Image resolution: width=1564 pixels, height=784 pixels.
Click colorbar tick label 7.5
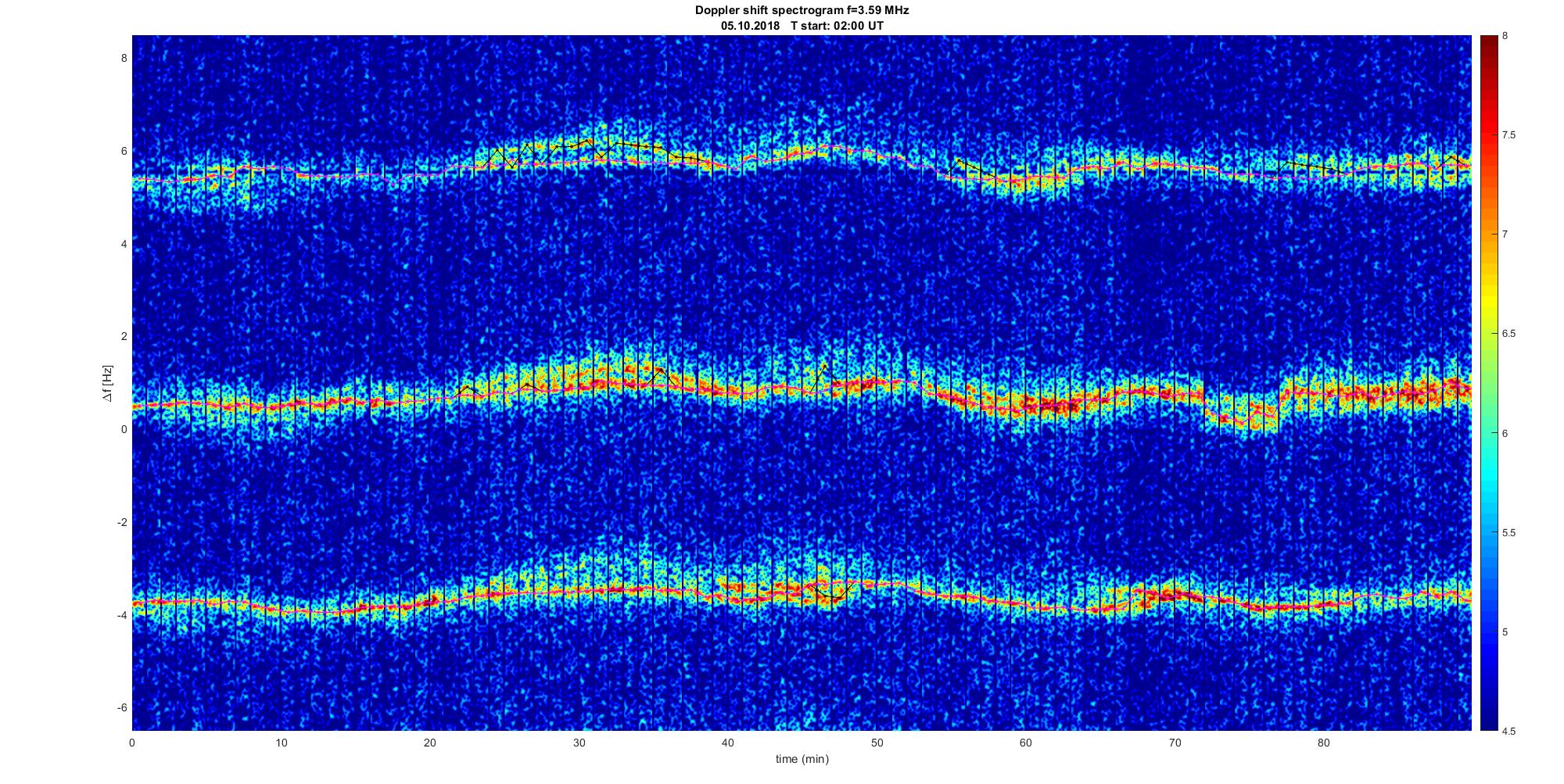[1509, 135]
